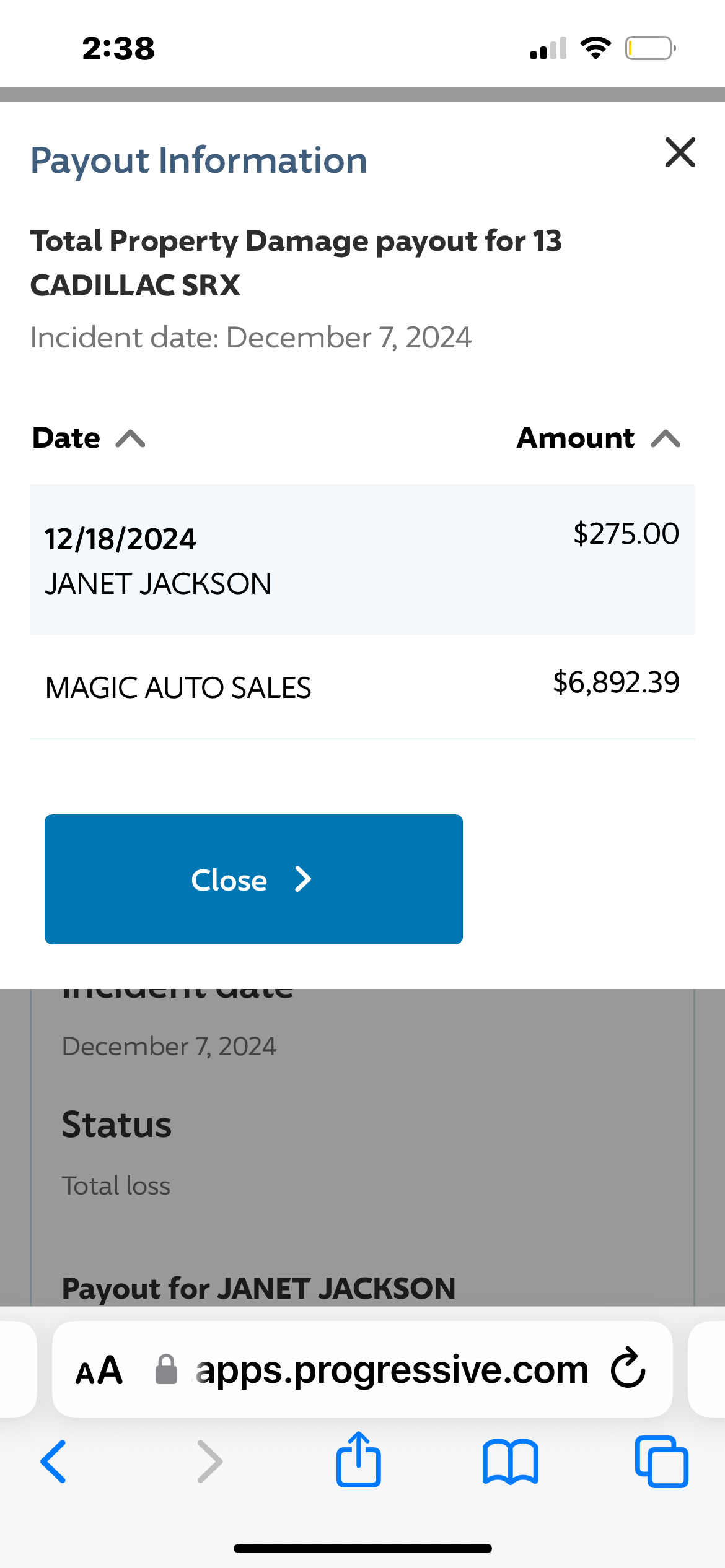Open the Safari share sheet icon
The height and width of the screenshot is (1568, 725).
tap(358, 1460)
